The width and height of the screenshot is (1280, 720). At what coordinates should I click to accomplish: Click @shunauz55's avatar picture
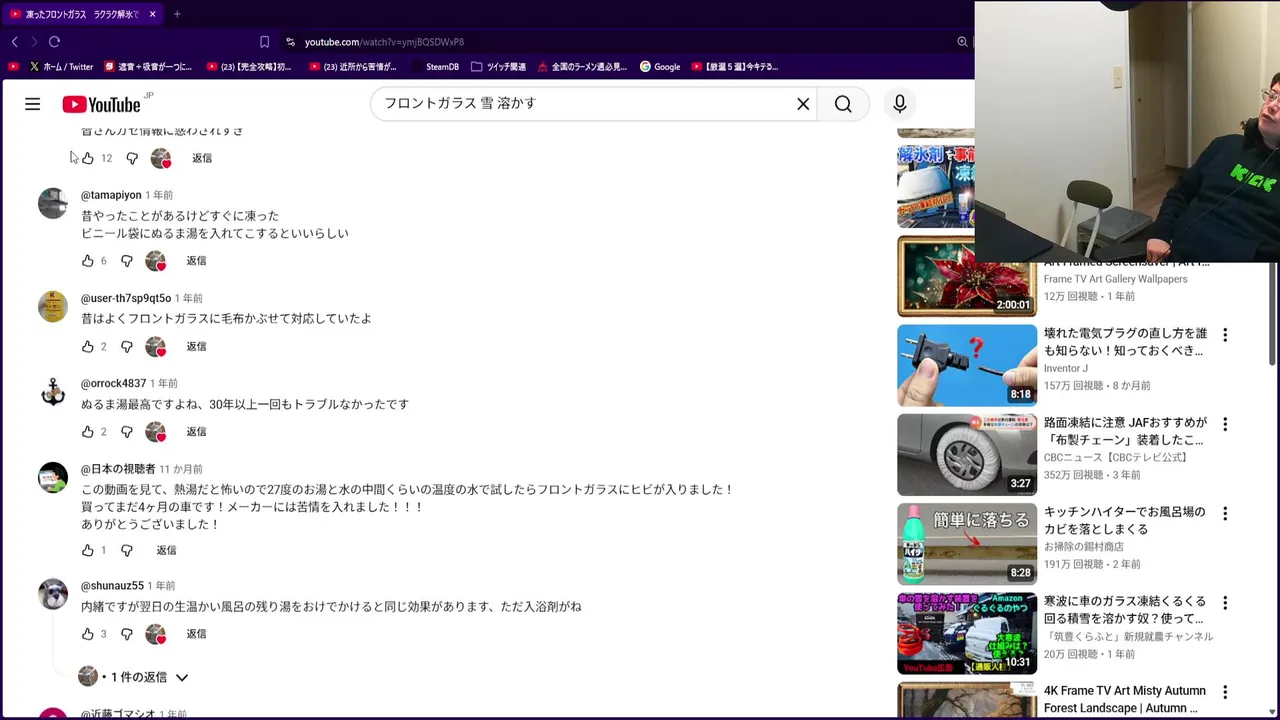[53, 594]
